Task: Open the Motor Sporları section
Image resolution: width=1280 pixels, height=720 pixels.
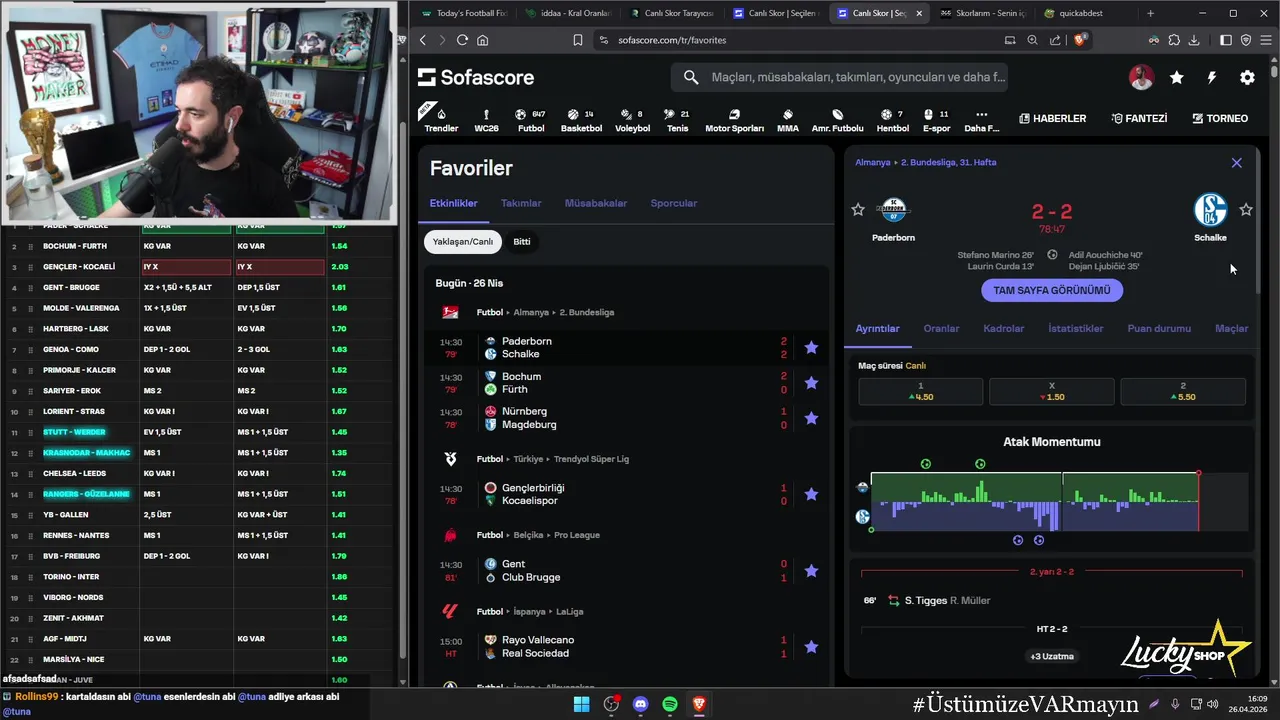Action: point(734,120)
